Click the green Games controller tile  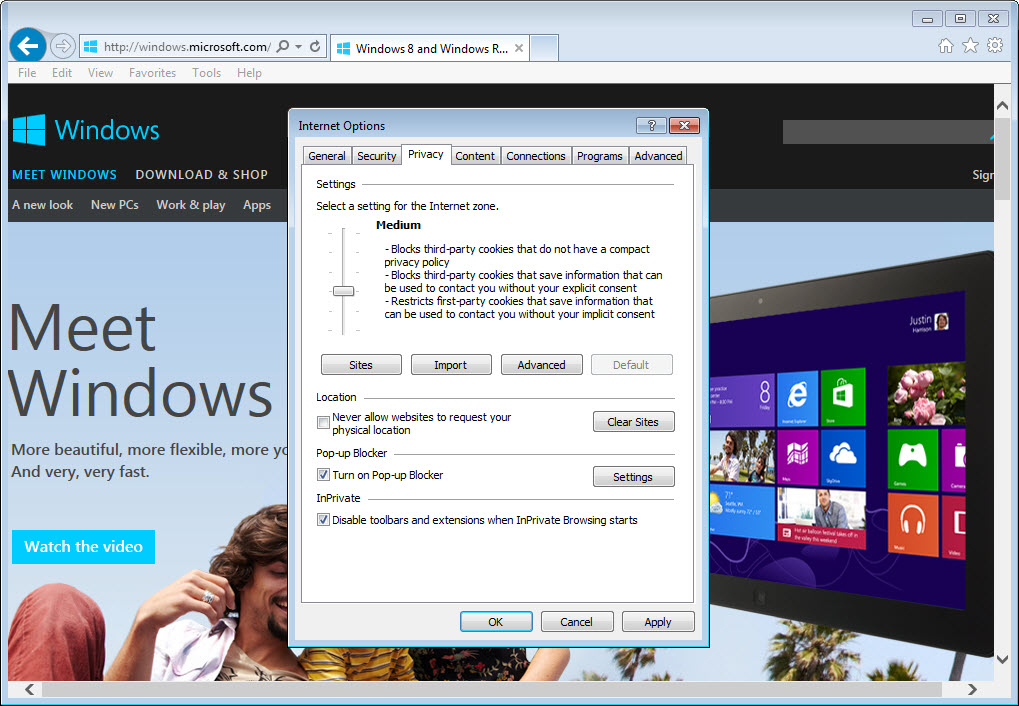(912, 458)
